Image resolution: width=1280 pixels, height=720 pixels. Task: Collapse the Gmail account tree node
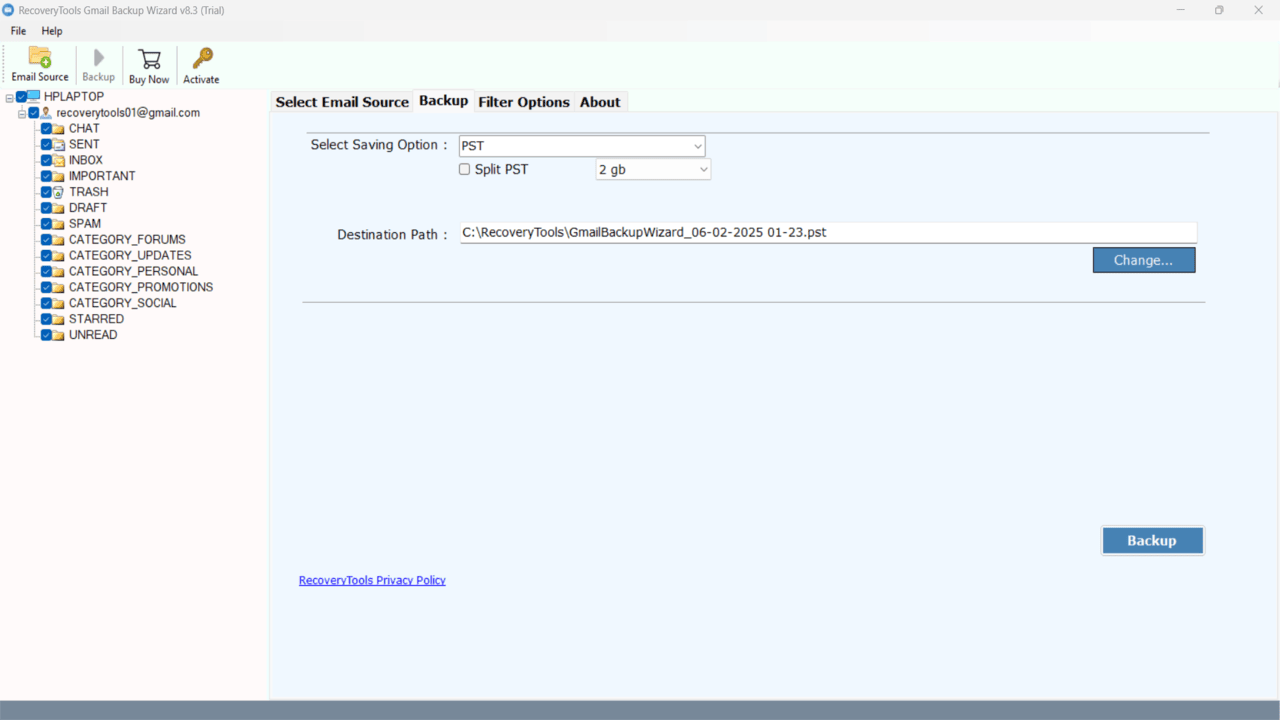click(22, 114)
